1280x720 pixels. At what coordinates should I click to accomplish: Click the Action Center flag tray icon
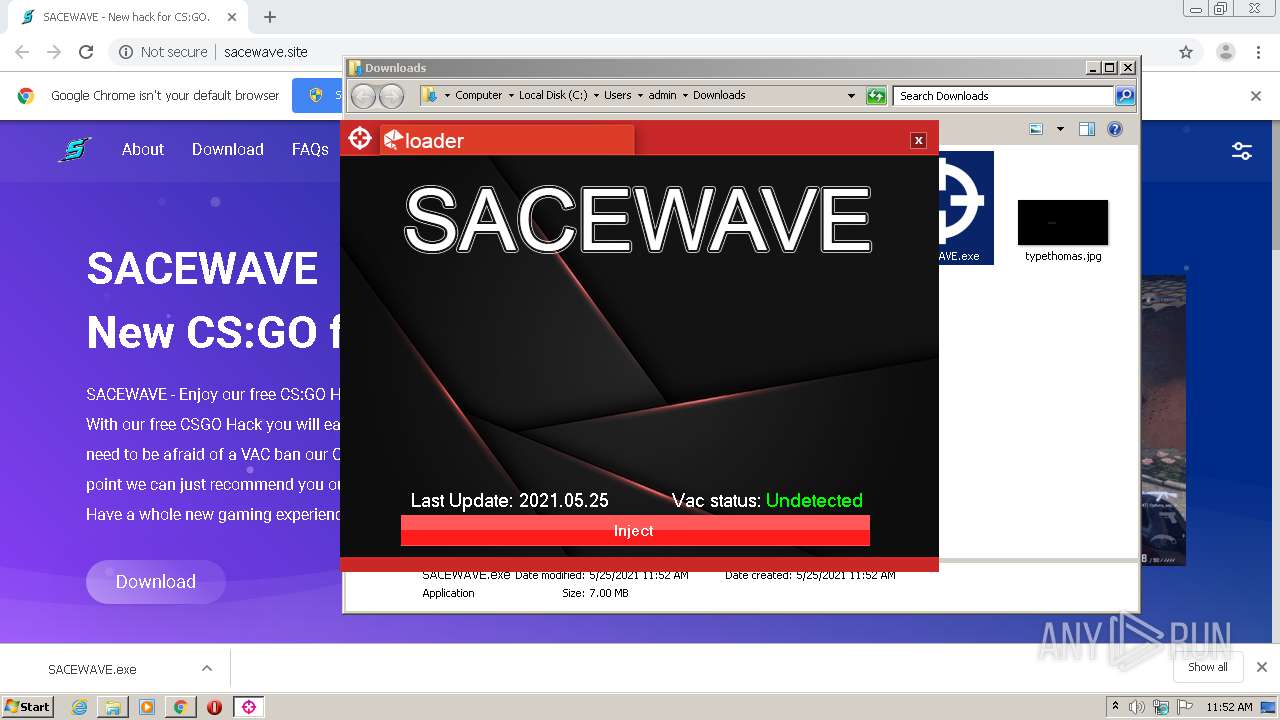click(1185, 707)
